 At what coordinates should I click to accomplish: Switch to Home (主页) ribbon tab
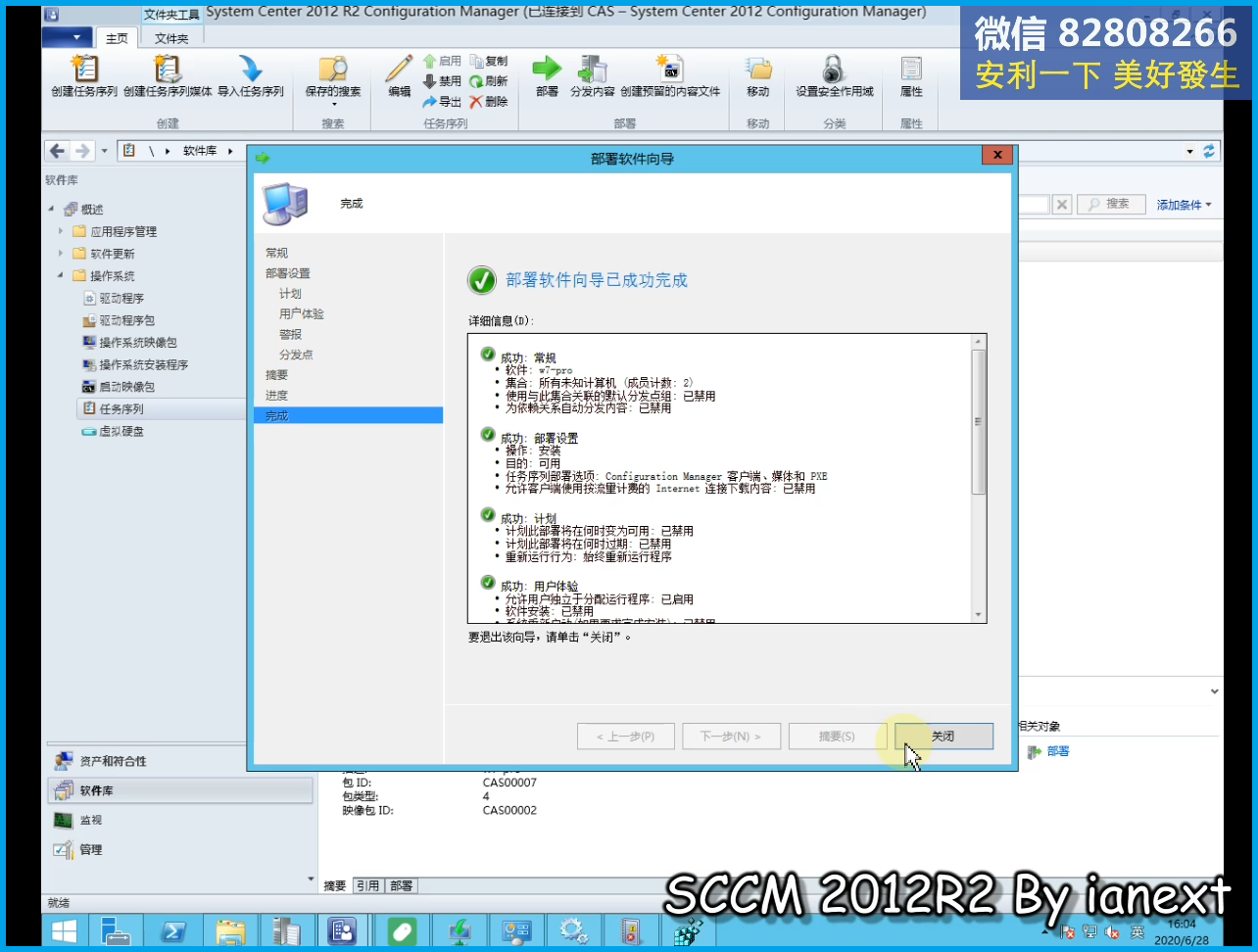point(117,38)
